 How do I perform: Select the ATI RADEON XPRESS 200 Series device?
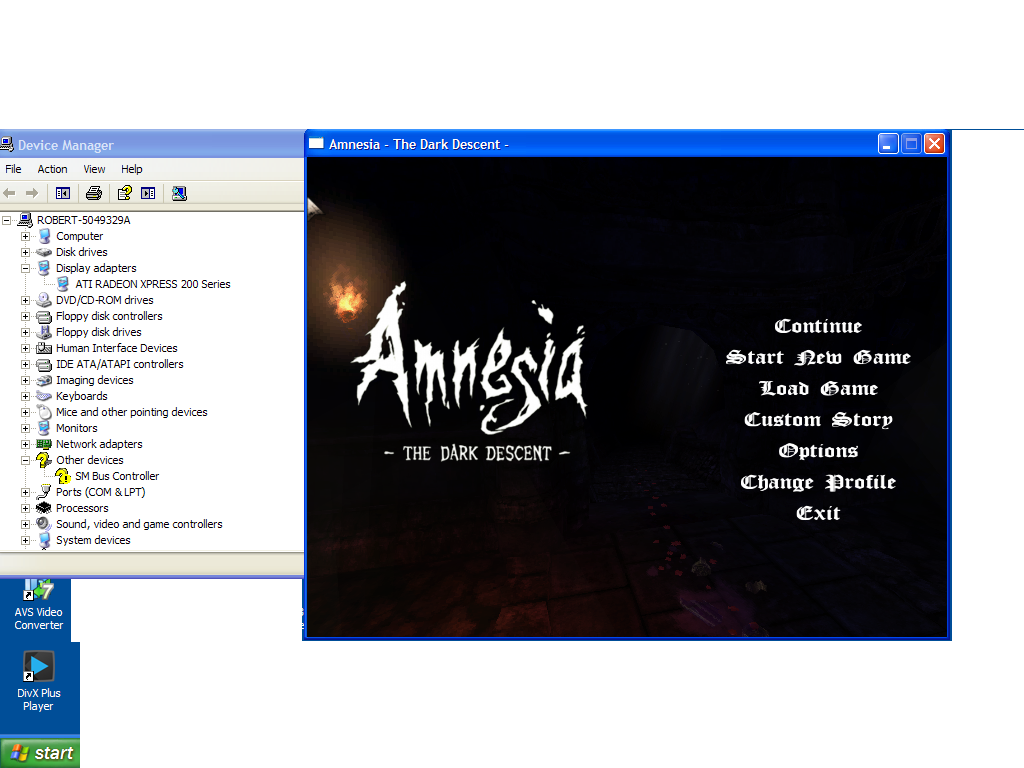click(x=152, y=284)
